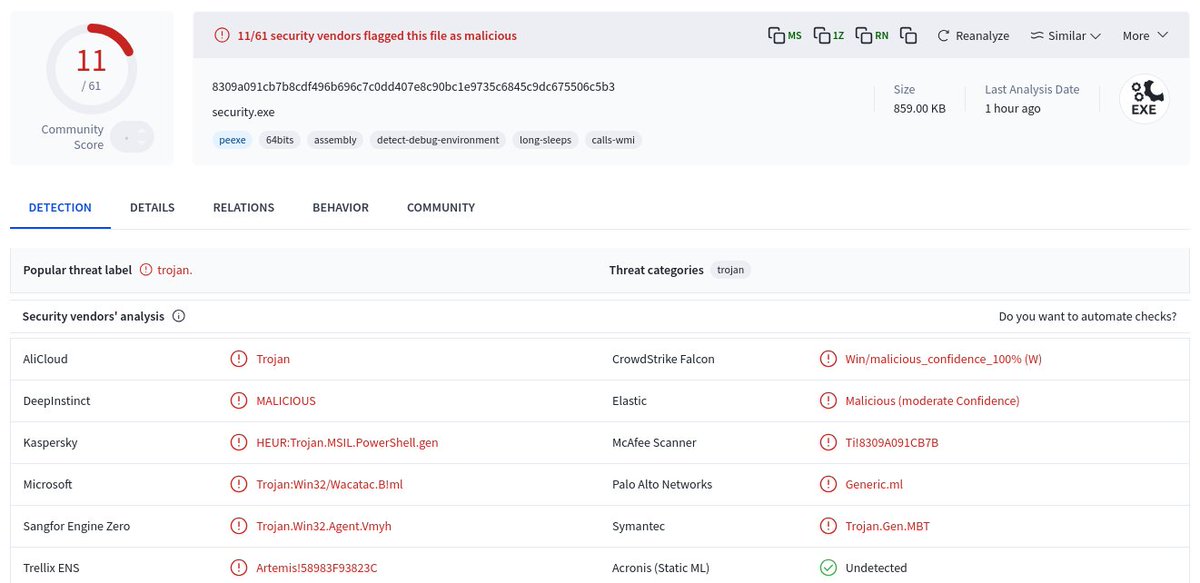The width and height of the screenshot is (1200, 583).
Task: Click the warning icon beside the flagged-malicious banner
Action: pos(222,35)
